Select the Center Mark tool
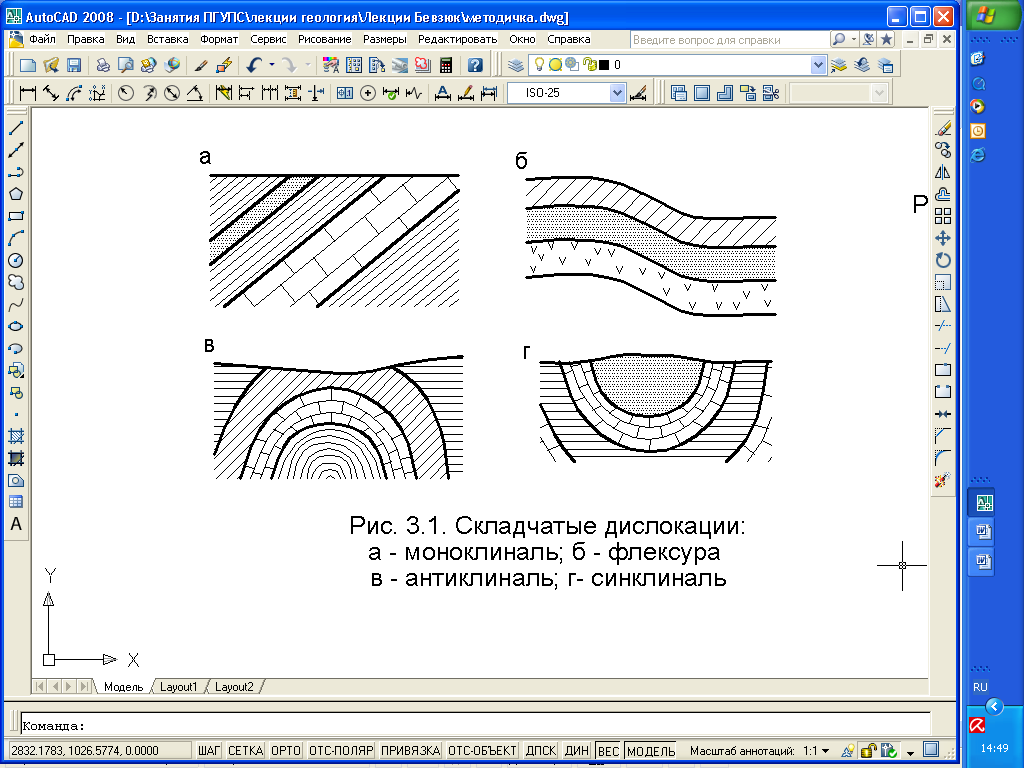 click(x=368, y=93)
